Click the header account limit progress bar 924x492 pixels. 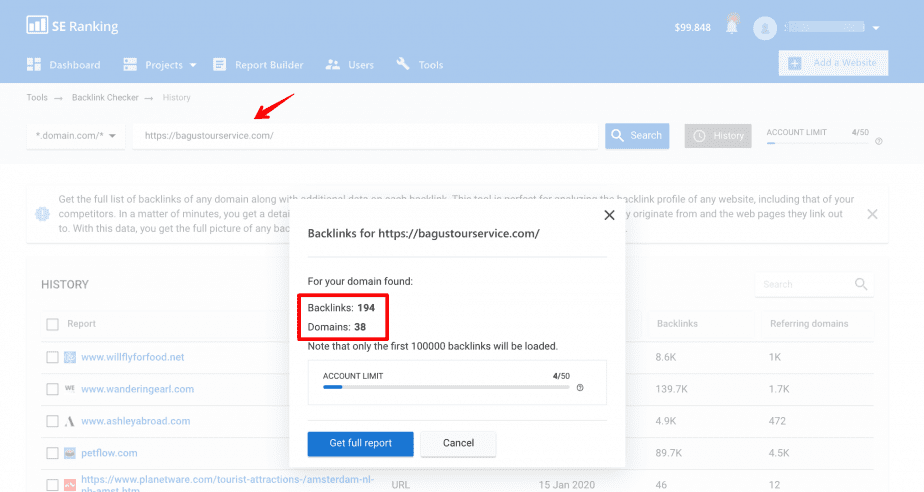(817, 143)
